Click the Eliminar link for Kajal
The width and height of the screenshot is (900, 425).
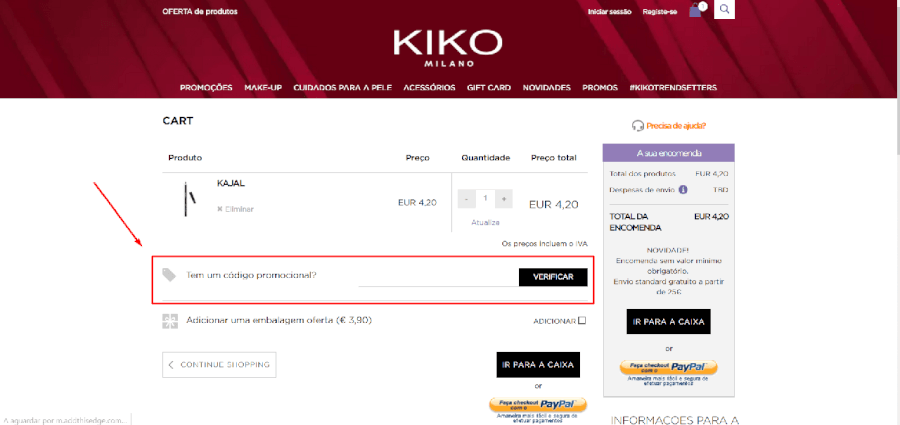235,209
